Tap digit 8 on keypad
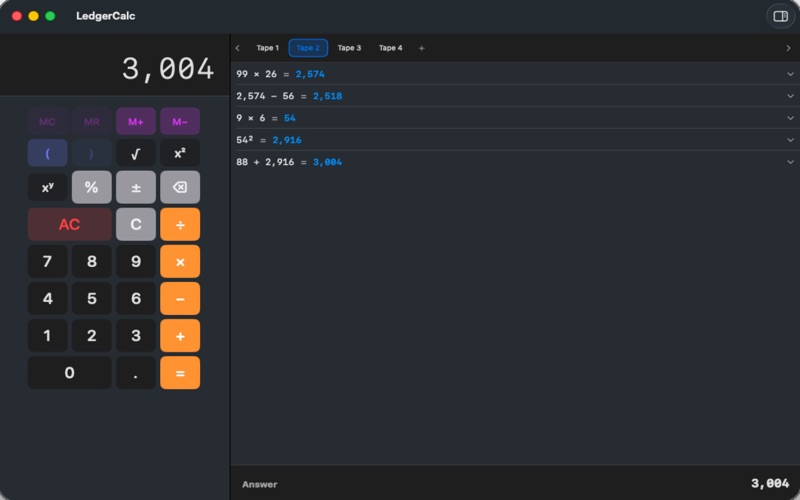Image resolution: width=800 pixels, height=500 pixels. 92,262
